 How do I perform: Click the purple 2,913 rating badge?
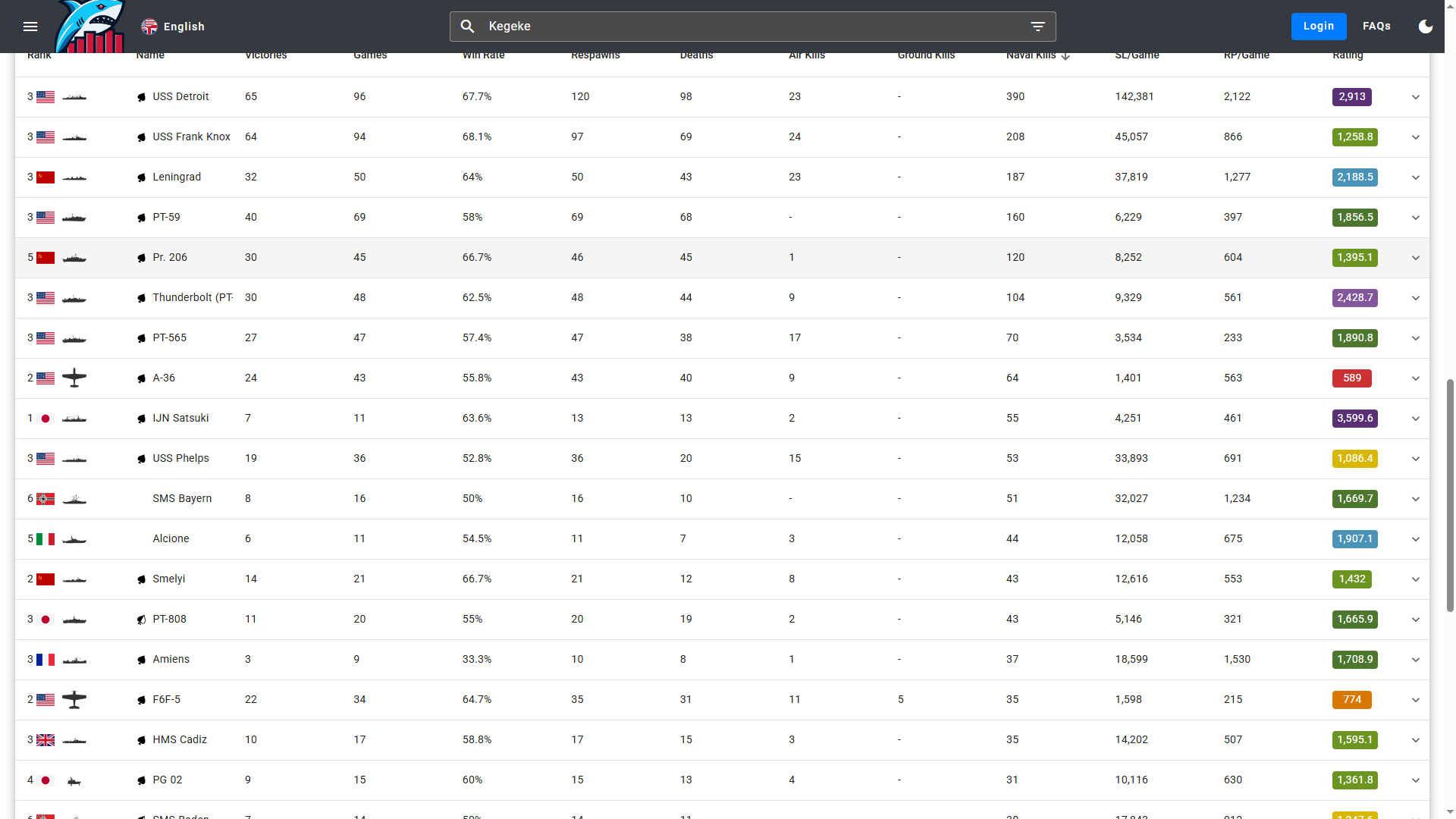(x=1351, y=97)
